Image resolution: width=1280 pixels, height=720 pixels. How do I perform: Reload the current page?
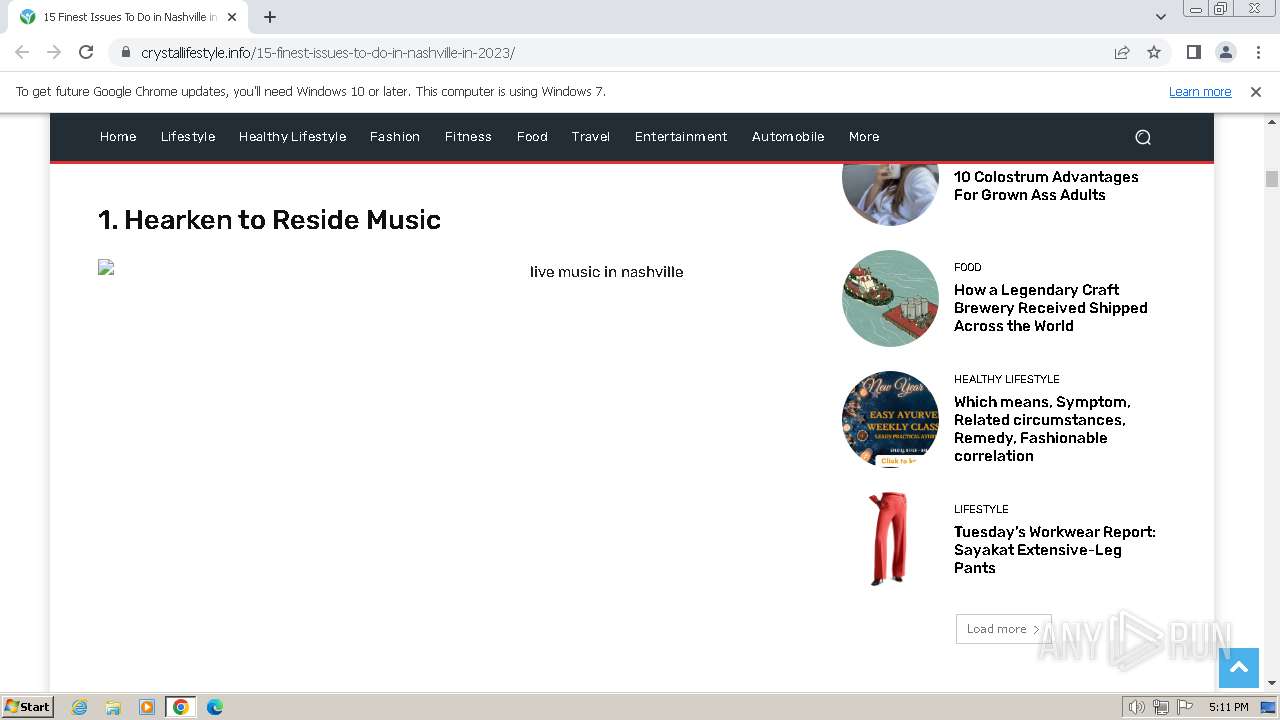tap(86, 52)
